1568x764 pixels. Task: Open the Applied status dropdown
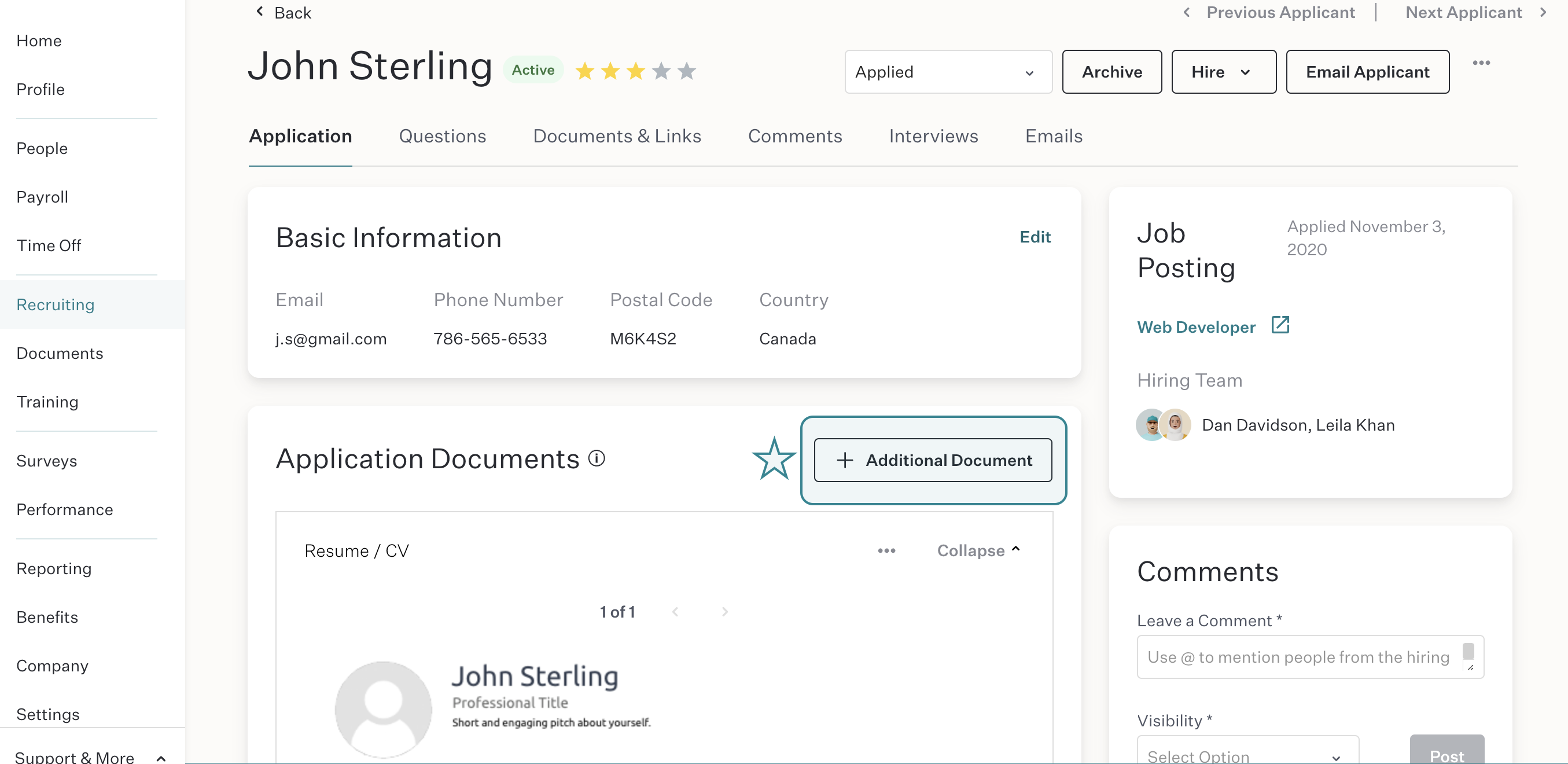click(x=948, y=72)
